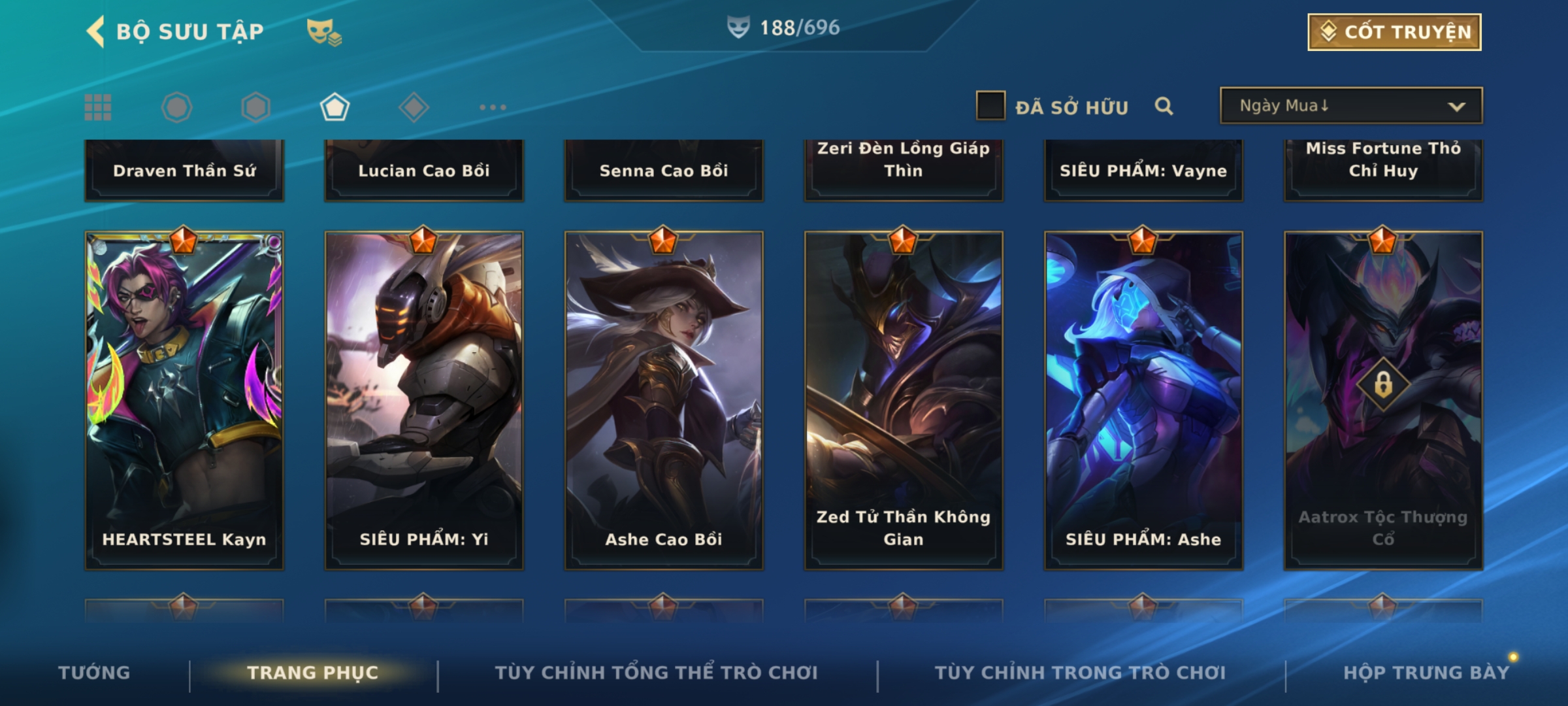
Task: Expand the sort dropdown using its chevron arrow
Action: (1456, 107)
